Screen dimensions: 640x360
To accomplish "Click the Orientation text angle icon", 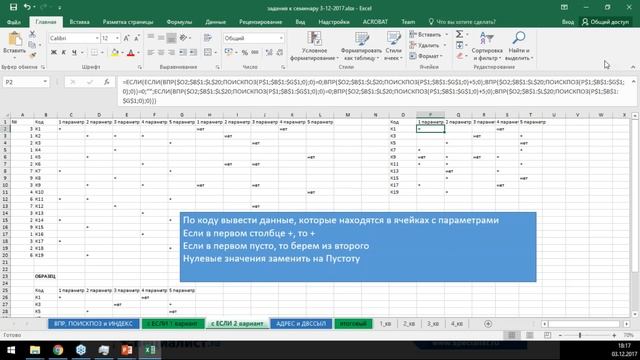I will tap(183, 38).
